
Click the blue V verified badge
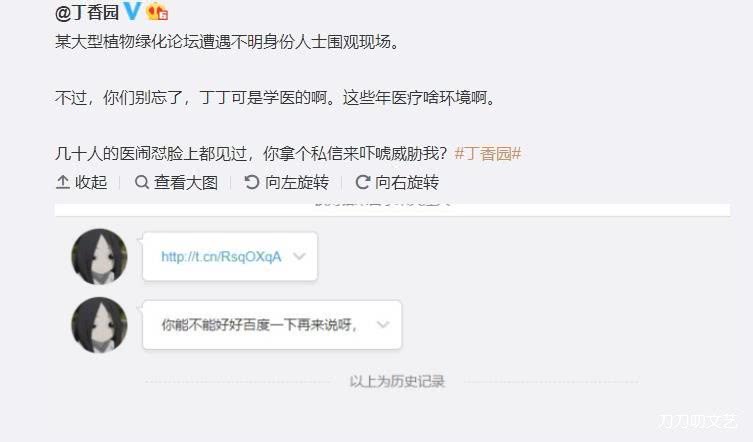(x=133, y=11)
